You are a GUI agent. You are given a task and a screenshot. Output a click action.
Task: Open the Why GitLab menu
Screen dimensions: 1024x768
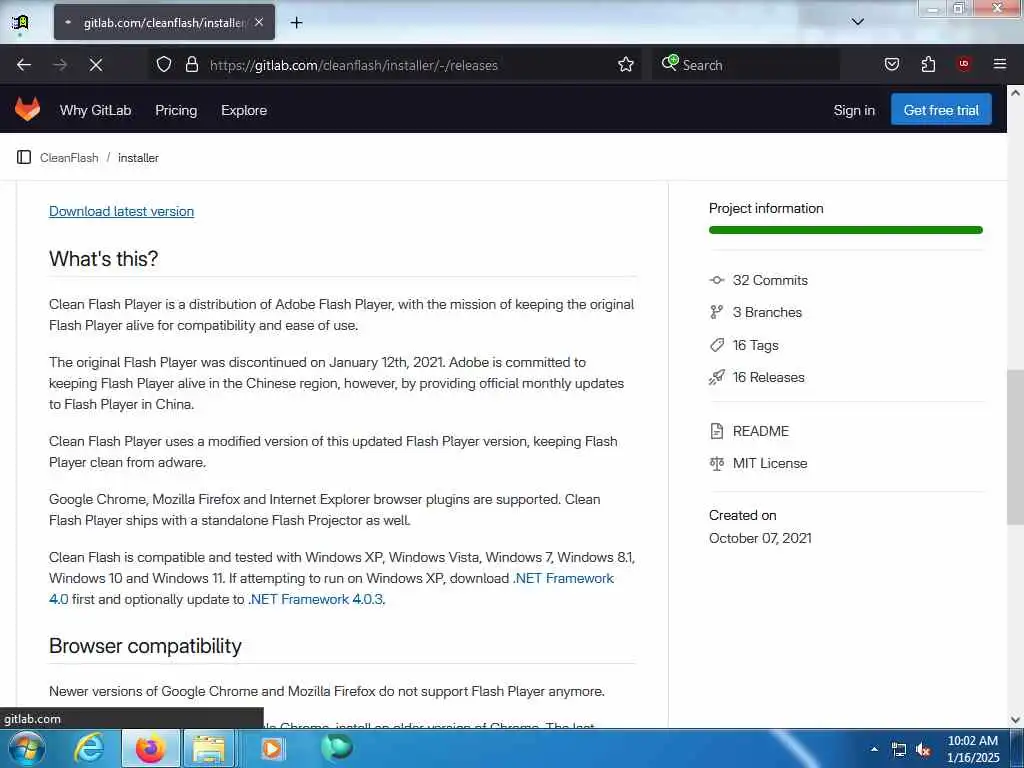click(95, 110)
